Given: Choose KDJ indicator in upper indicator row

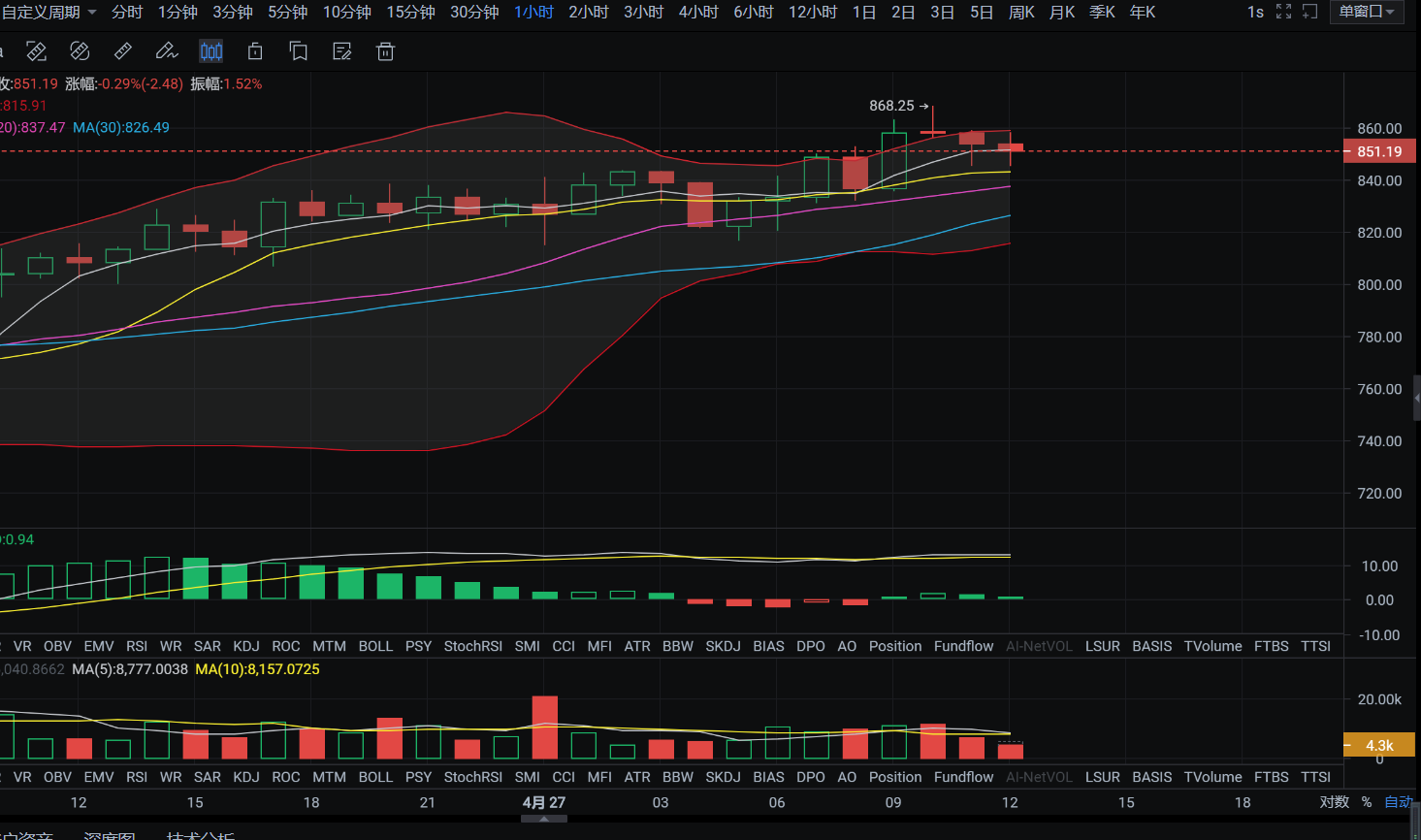Looking at the screenshot, I should [x=246, y=646].
